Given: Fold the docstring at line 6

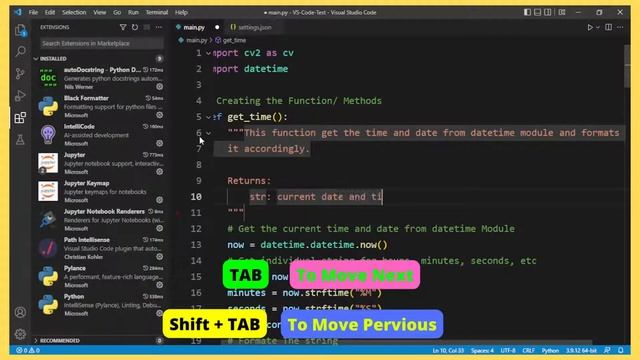Looking at the screenshot, I should pyautogui.click(x=209, y=133).
